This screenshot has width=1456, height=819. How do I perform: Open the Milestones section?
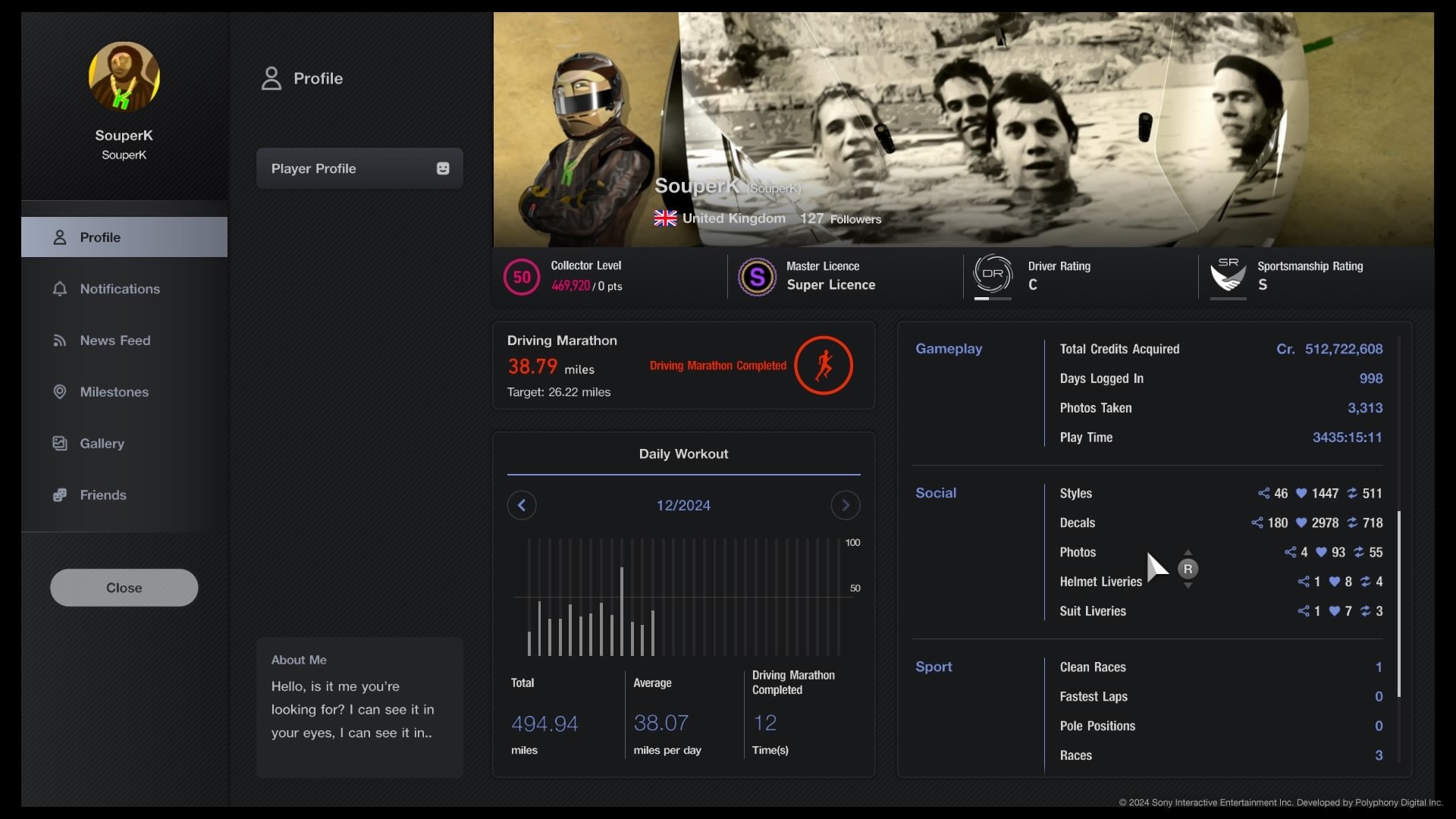[113, 392]
